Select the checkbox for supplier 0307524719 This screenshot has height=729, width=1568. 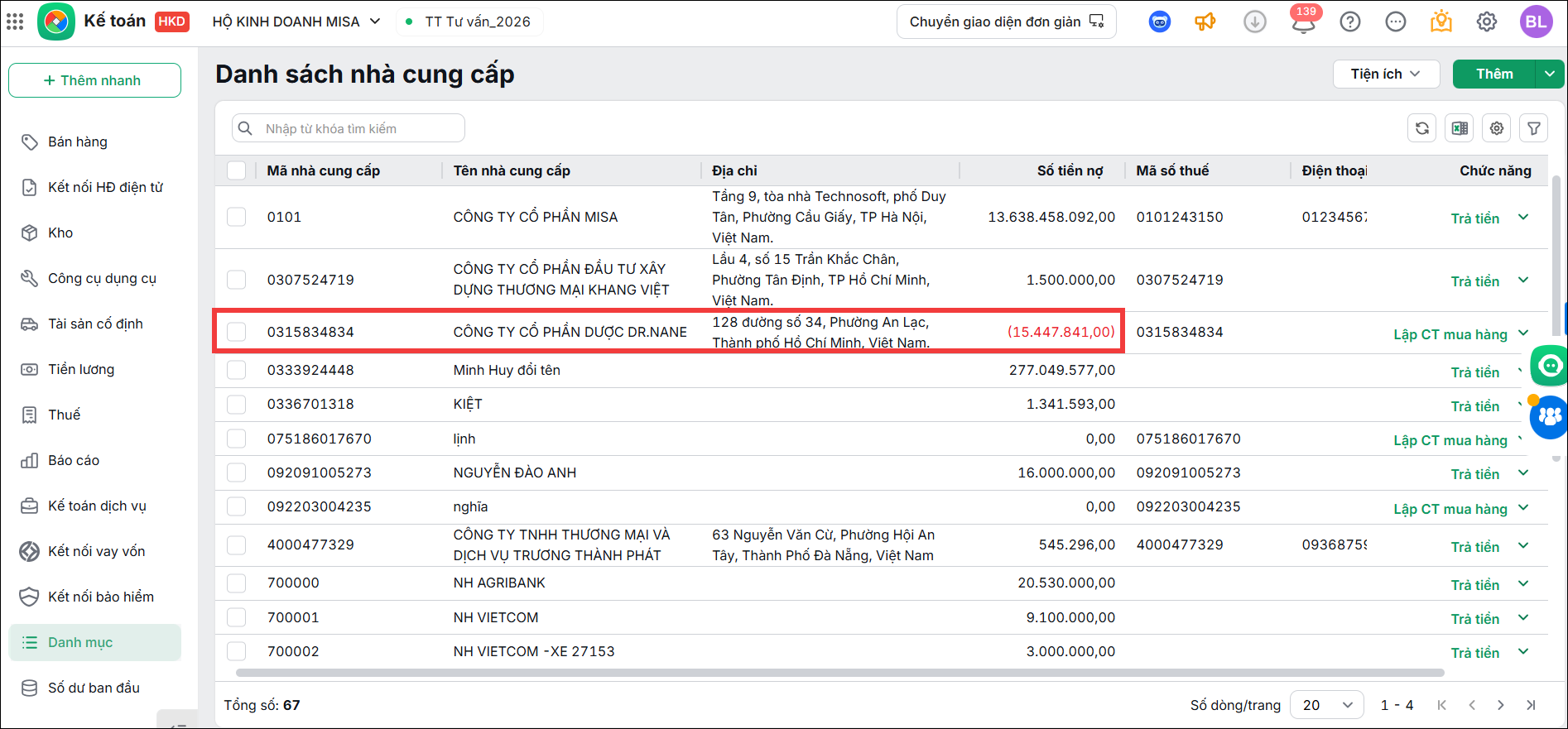[237, 280]
